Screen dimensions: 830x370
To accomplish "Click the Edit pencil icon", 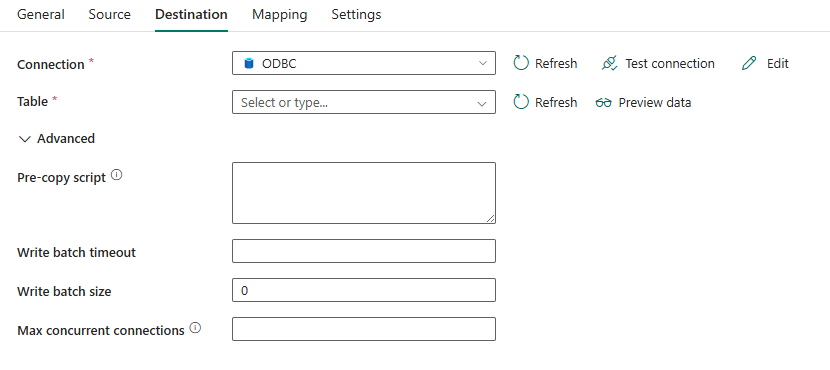I will point(749,64).
